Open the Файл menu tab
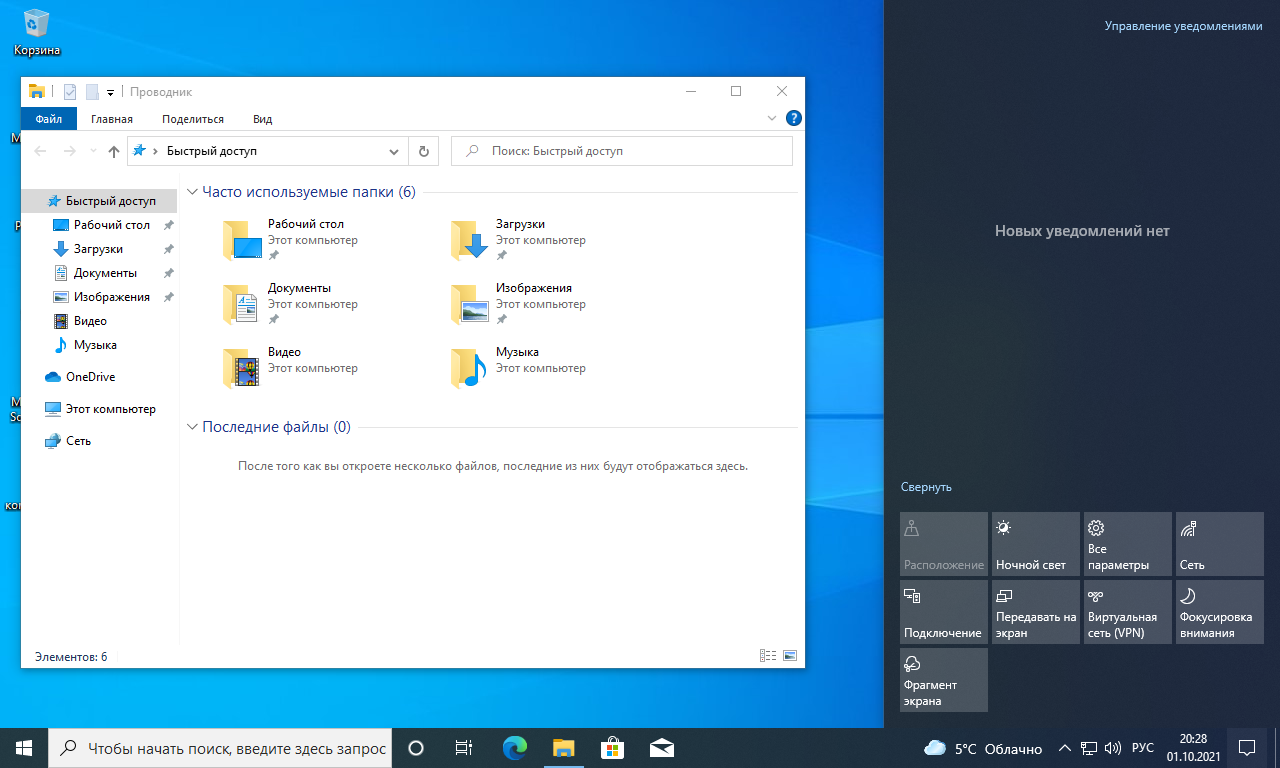This screenshot has height=768, width=1280. [x=49, y=119]
